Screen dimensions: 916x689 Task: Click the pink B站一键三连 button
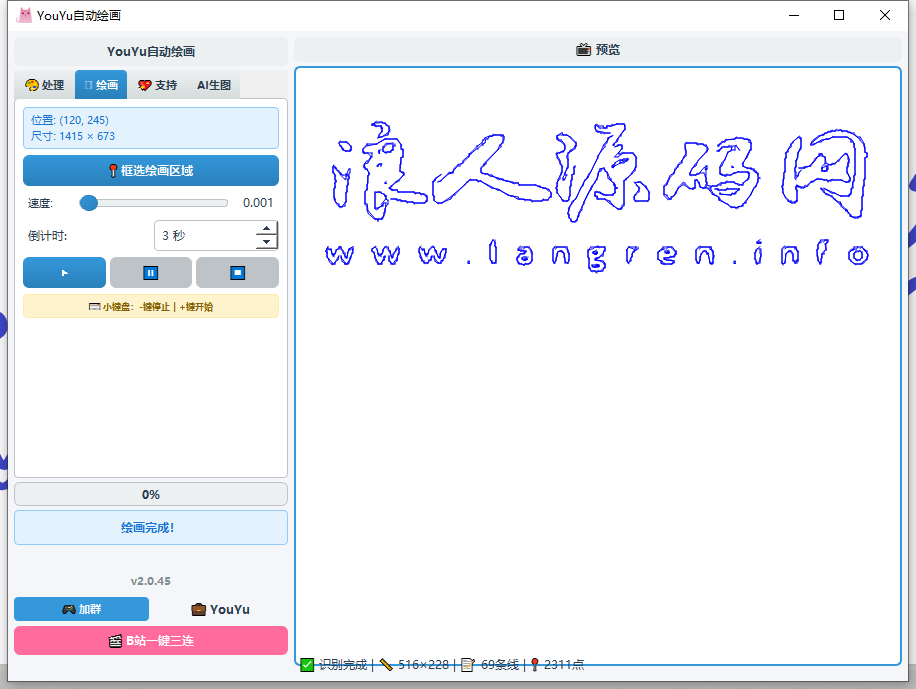pyautogui.click(x=151, y=640)
